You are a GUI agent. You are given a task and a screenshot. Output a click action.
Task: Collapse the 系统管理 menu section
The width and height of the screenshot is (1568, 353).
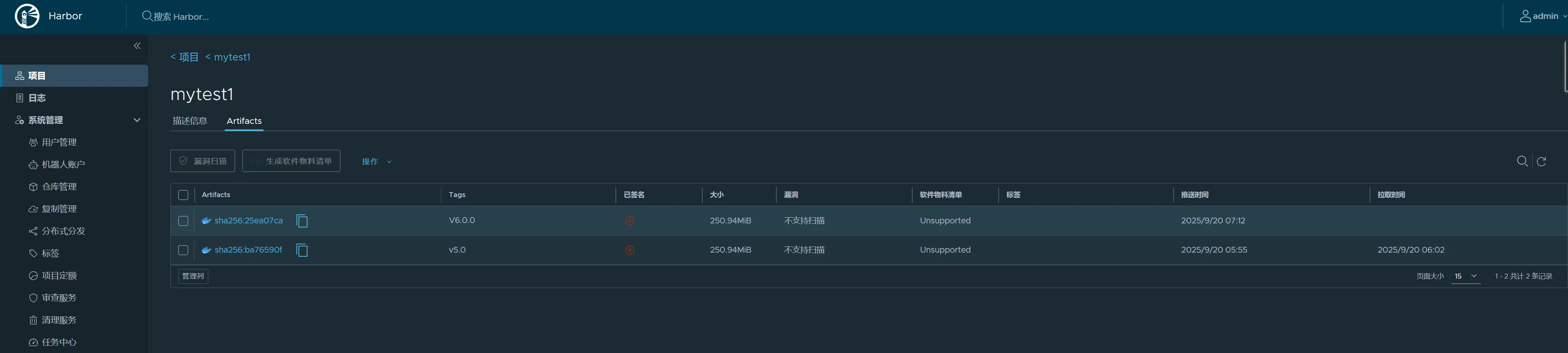tap(137, 121)
